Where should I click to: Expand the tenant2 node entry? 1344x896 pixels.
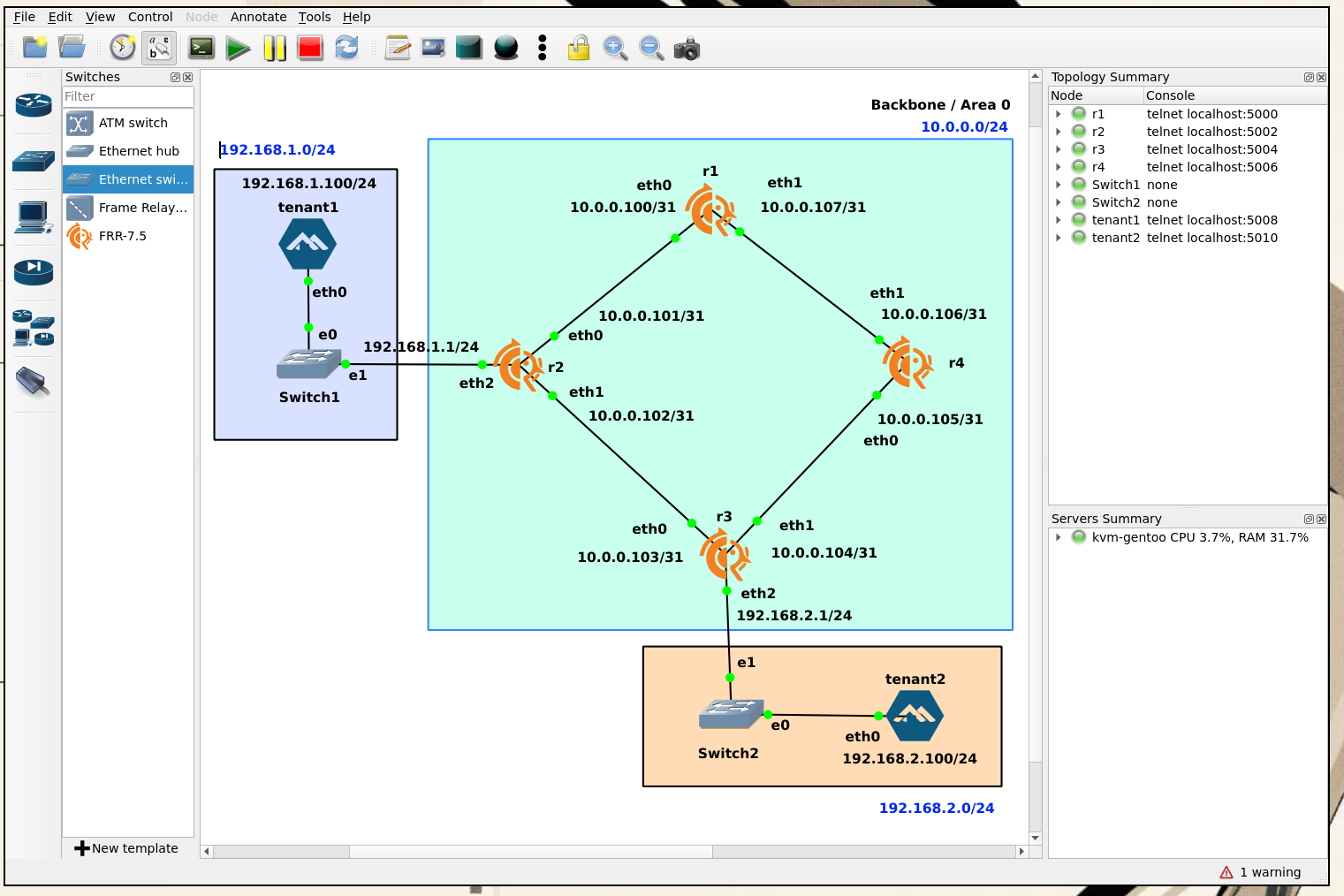point(1058,238)
